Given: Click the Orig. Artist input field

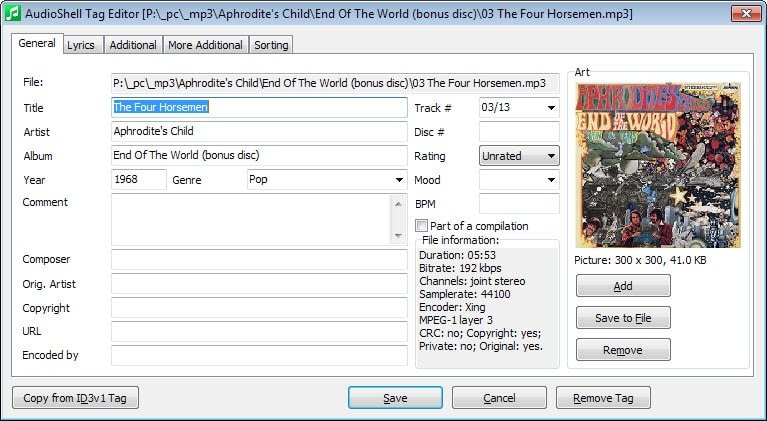Looking at the screenshot, I should (x=259, y=284).
